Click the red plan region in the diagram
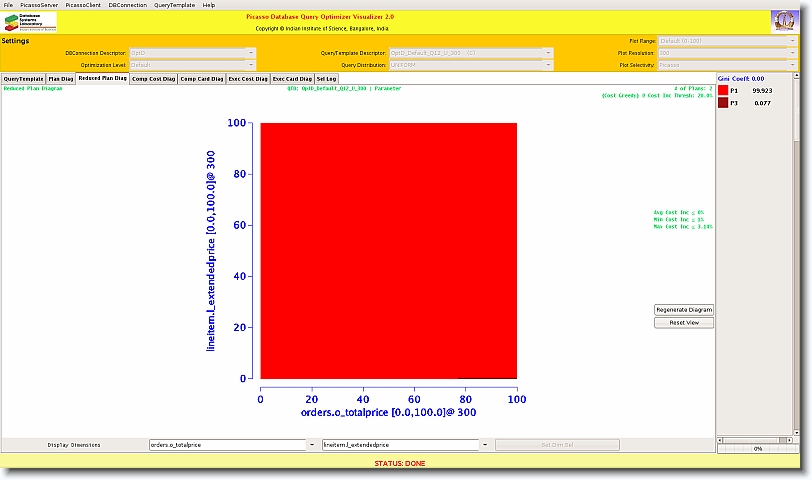The width and height of the screenshot is (812, 480). click(x=388, y=250)
